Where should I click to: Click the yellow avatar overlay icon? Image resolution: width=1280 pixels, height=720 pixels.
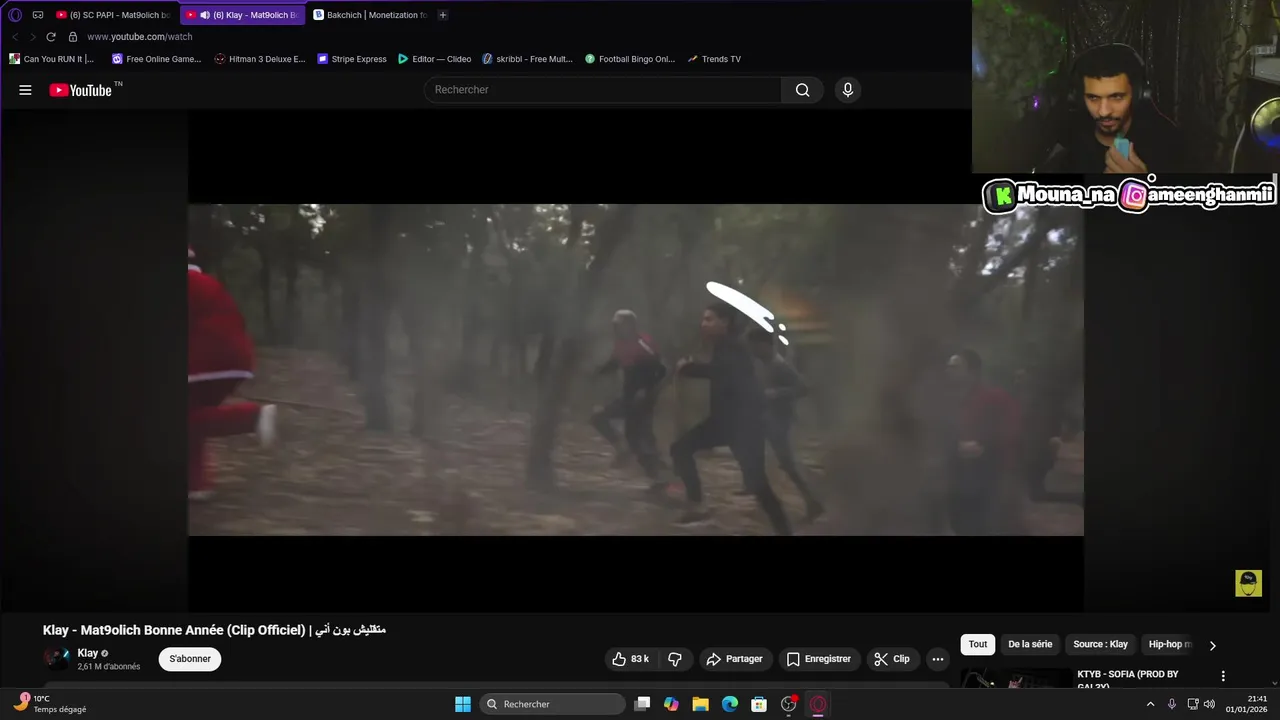click(1248, 583)
